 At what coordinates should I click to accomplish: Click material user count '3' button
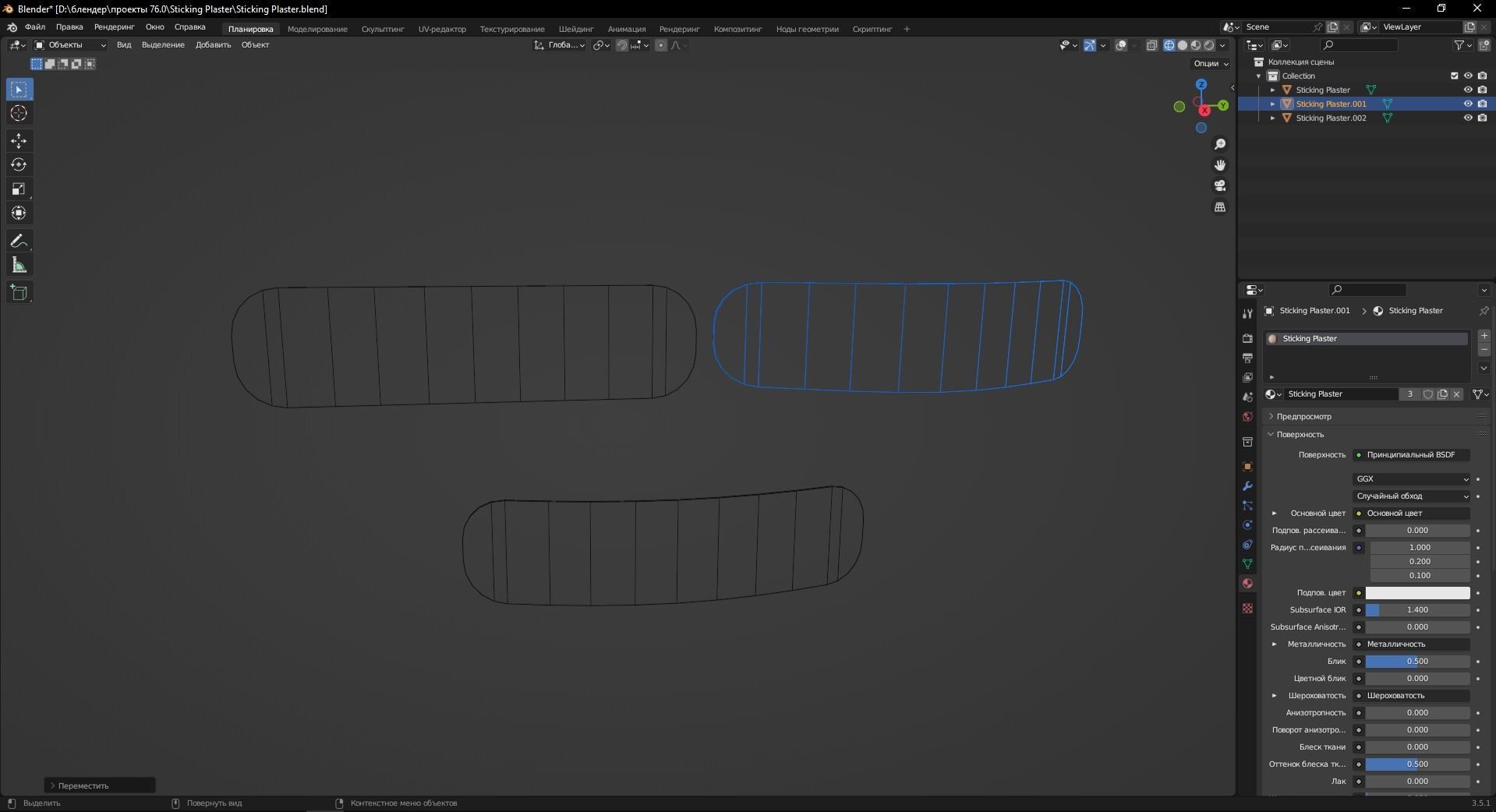click(x=1409, y=394)
